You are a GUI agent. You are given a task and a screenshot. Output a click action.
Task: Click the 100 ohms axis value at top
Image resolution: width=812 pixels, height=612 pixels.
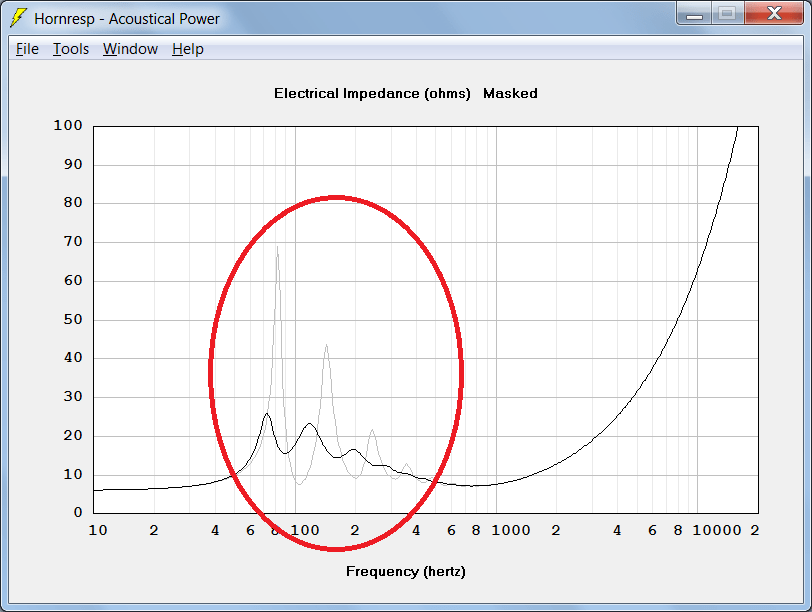pos(68,125)
